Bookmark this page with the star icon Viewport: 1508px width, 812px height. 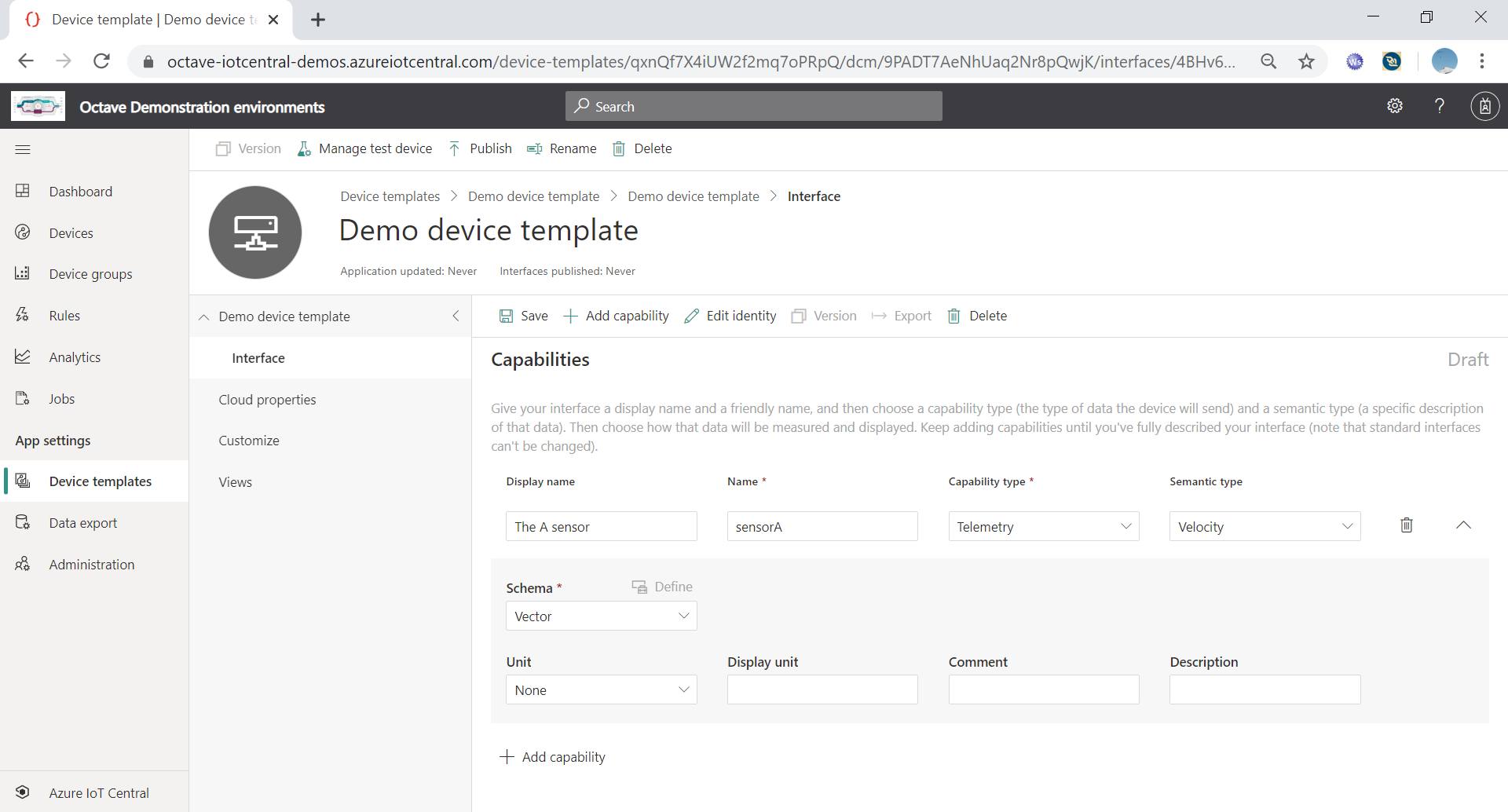[x=1306, y=61]
